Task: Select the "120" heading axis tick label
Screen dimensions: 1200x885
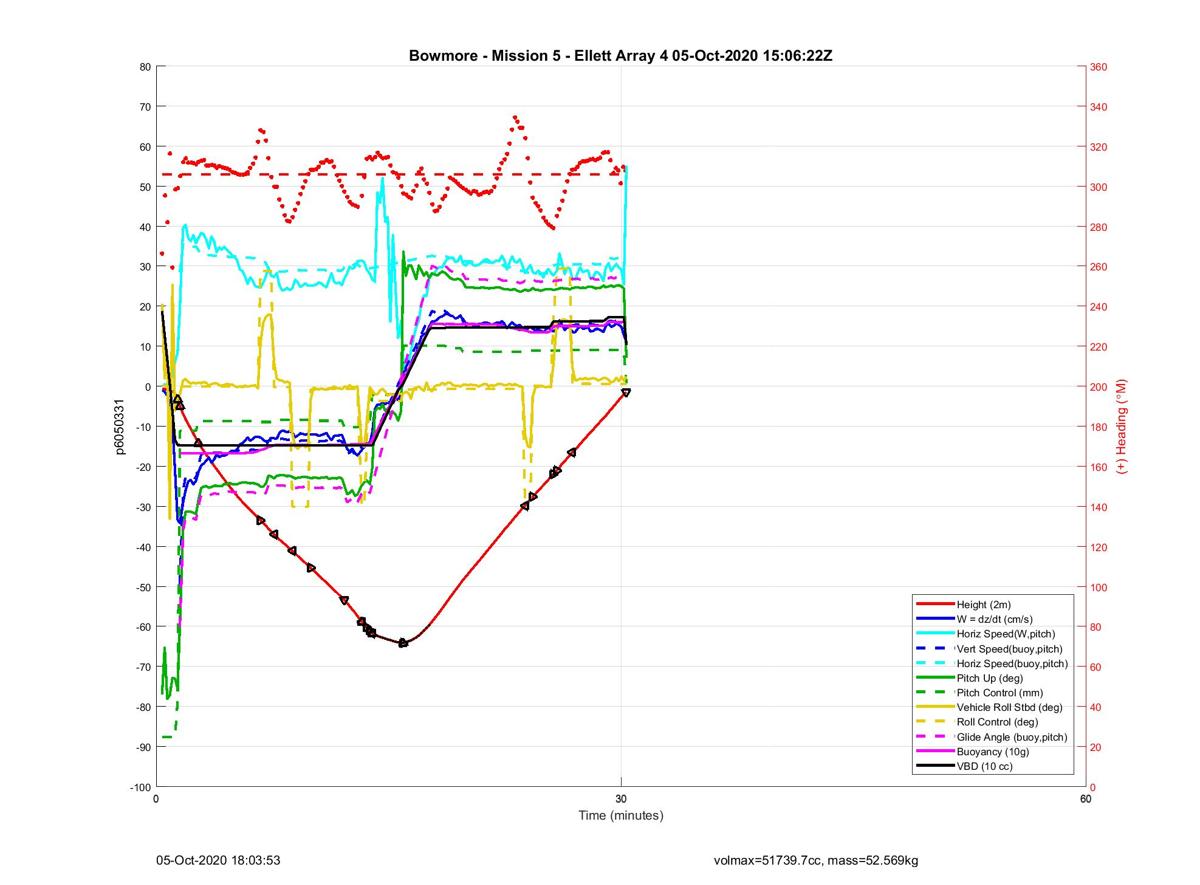Action: tap(1099, 547)
